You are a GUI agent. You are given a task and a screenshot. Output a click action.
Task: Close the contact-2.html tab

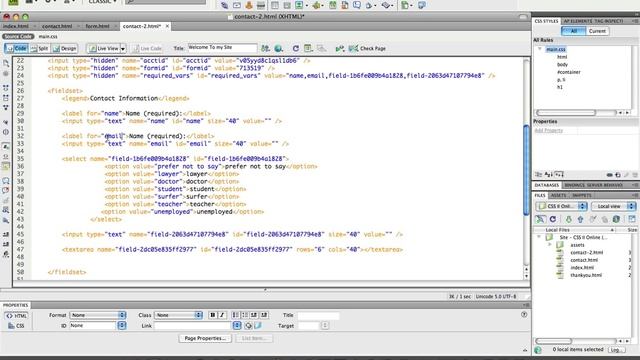pos(167,26)
